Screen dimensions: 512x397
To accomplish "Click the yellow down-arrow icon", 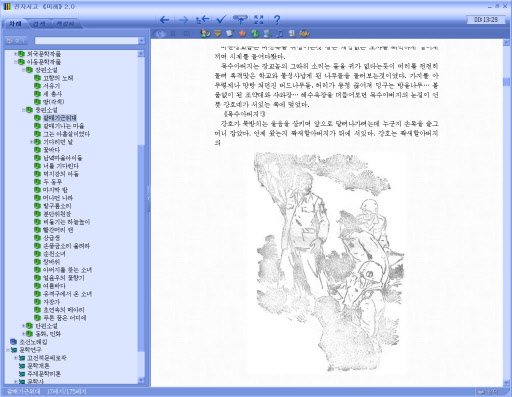I will tap(218, 33).
